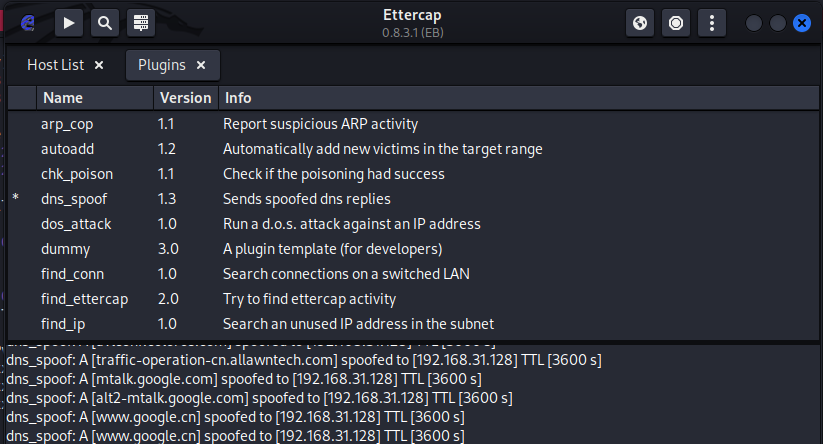Select the chk_poison plugin
The height and width of the screenshot is (444, 823).
coord(413,174)
